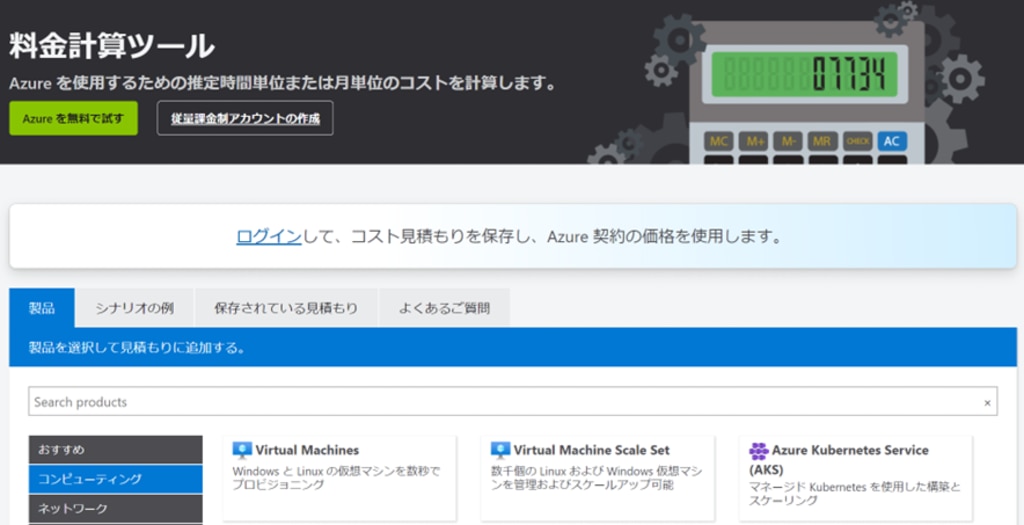Click the Windows と Linux の仮想マシン description text
The width and height of the screenshot is (1024, 525).
tap(336, 478)
